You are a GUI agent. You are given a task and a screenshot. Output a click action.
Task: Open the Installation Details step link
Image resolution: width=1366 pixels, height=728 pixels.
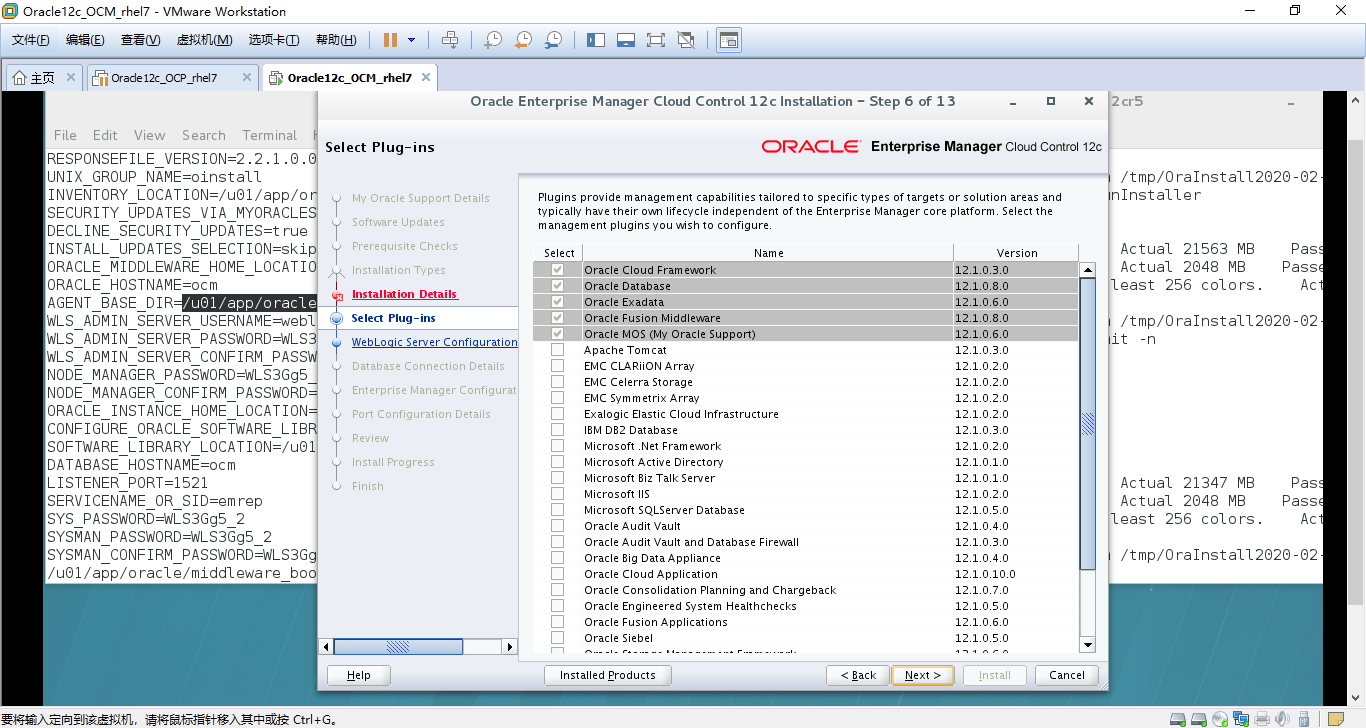click(404, 294)
